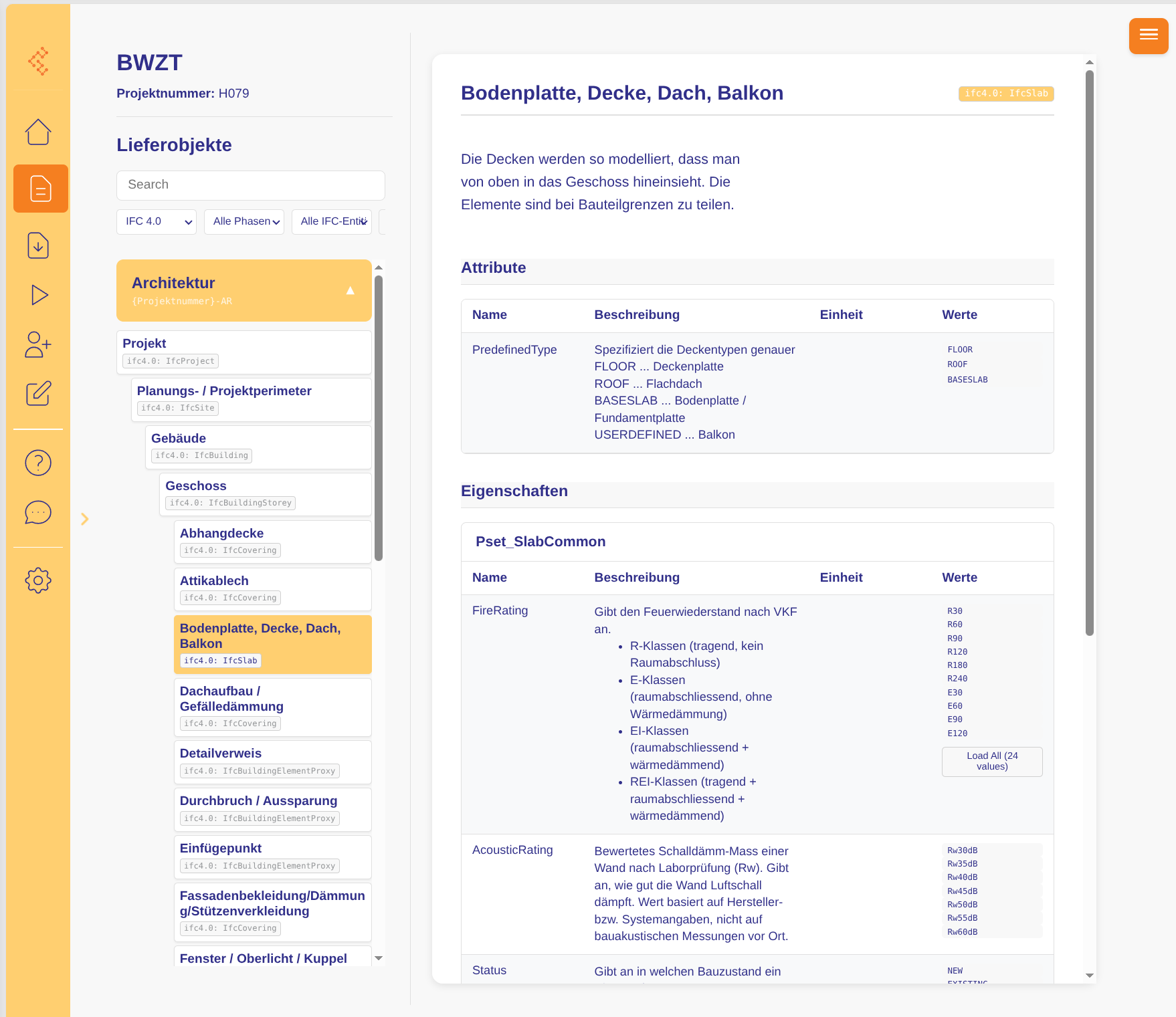This screenshot has width=1176, height=1017.
Task: Open the Alle IFC-Entitäten dropdown
Action: (332, 222)
